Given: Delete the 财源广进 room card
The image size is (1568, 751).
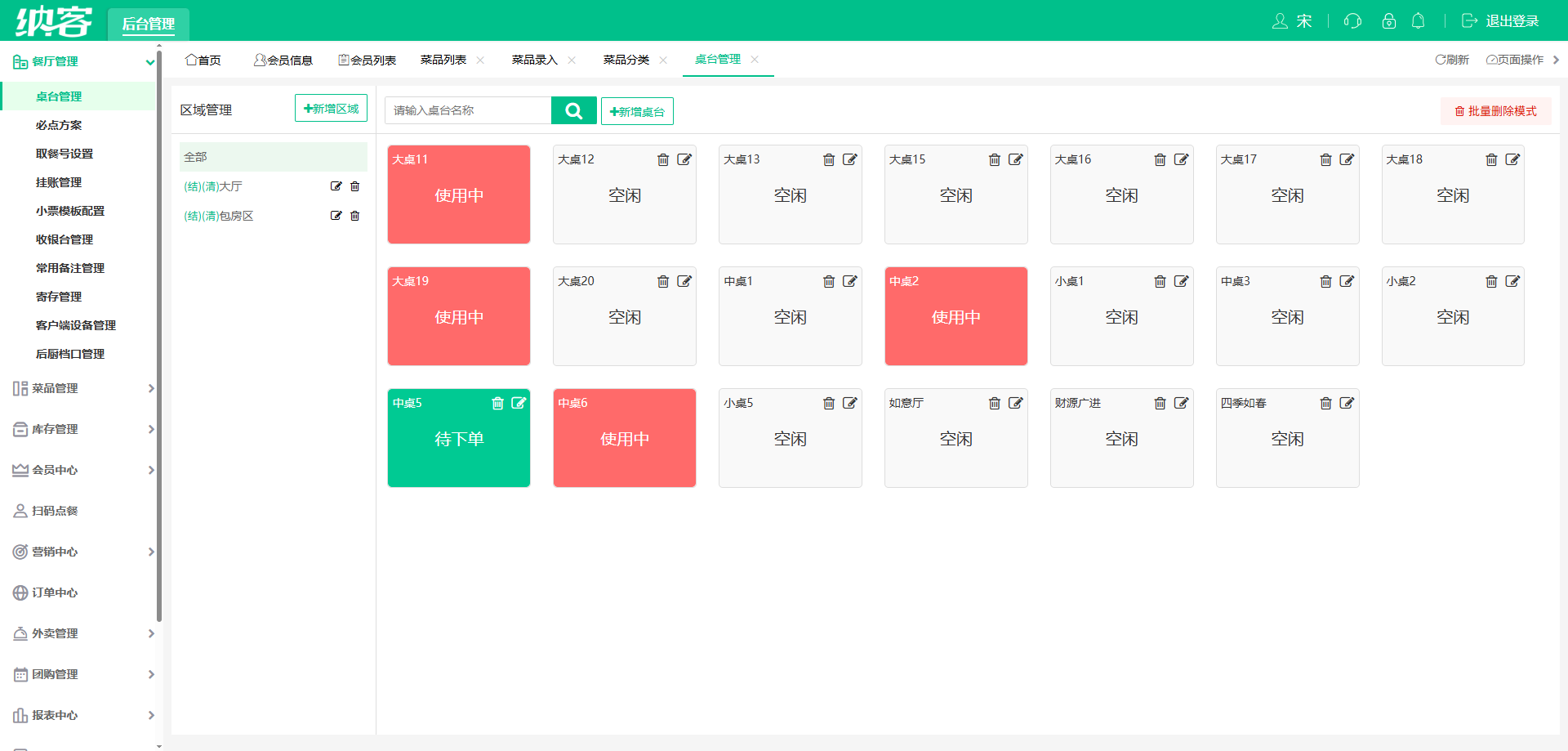Looking at the screenshot, I should [1160, 403].
